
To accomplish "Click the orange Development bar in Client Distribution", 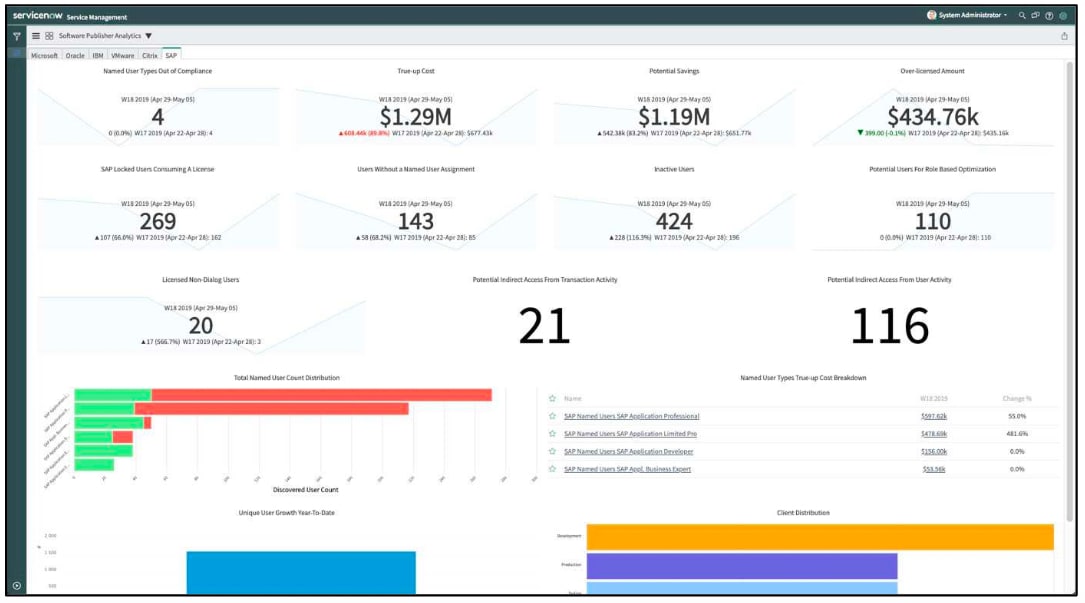I will pyautogui.click(x=819, y=537).
